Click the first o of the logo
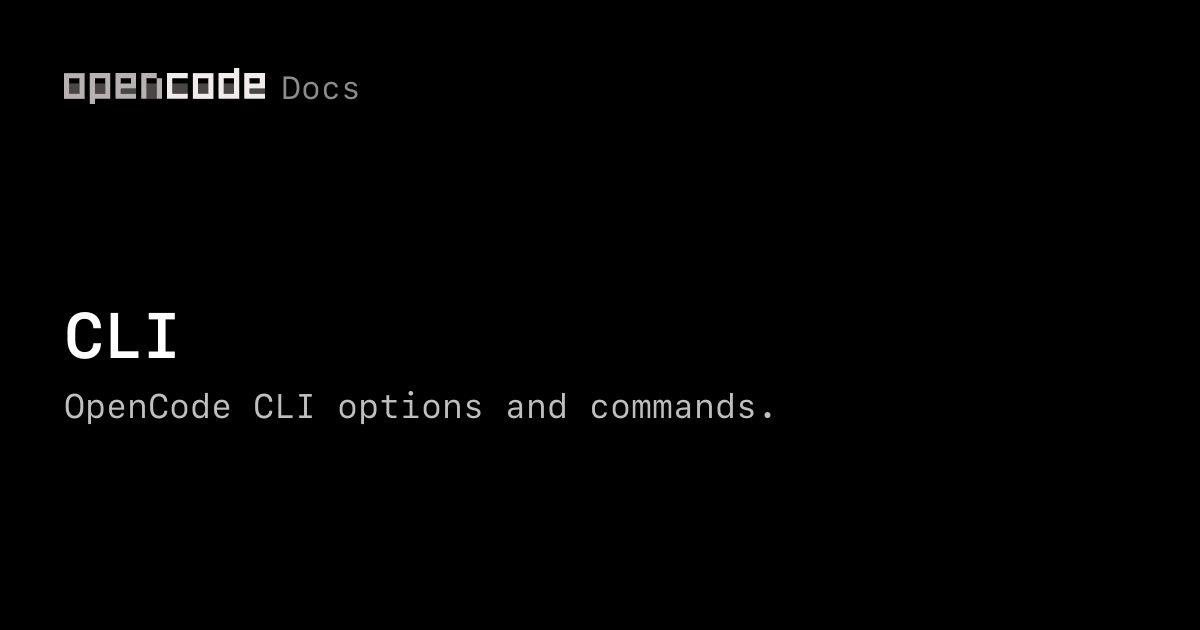The width and height of the screenshot is (1200, 630). 74,86
